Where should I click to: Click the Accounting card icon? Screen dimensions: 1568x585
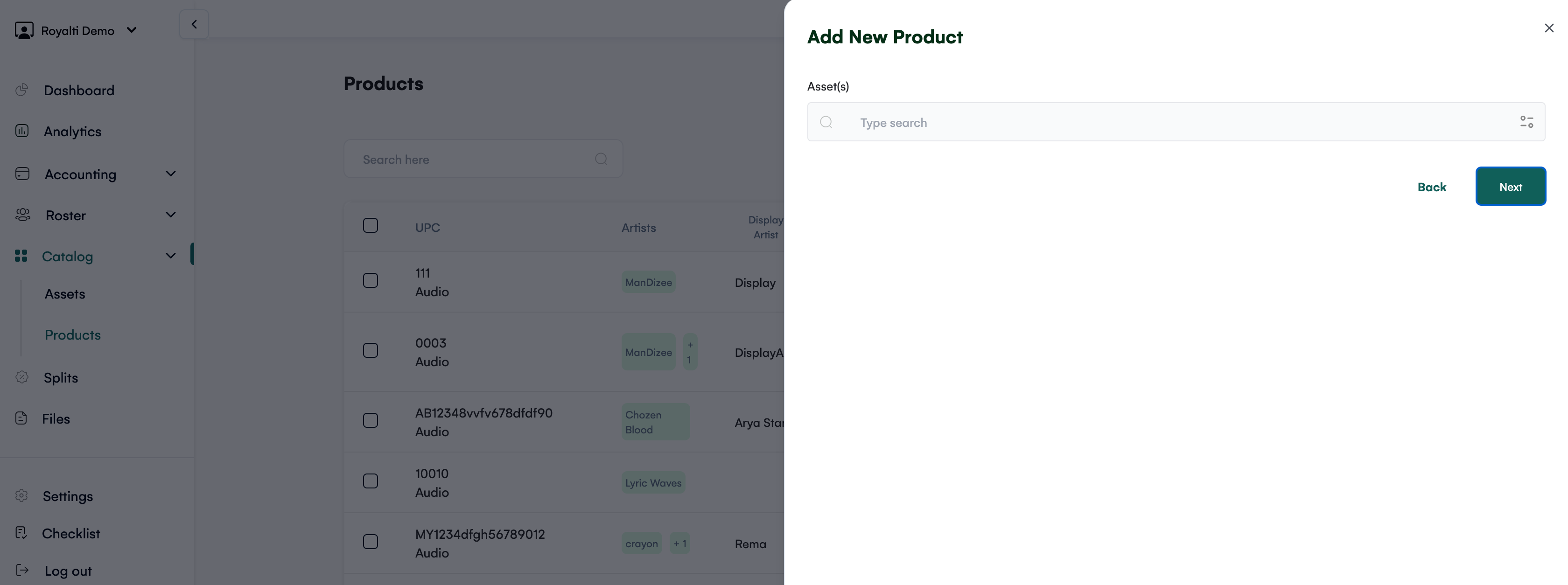click(x=22, y=174)
